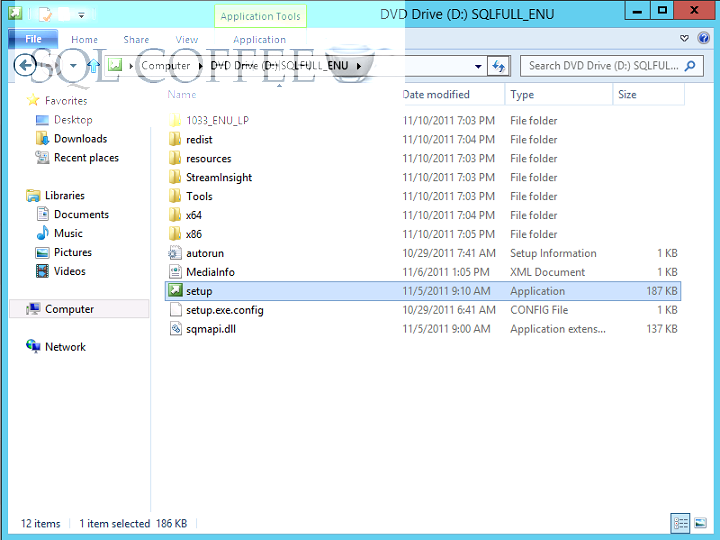The image size is (720, 540).
Task: Click the Properties quick access icon
Action: [45, 15]
